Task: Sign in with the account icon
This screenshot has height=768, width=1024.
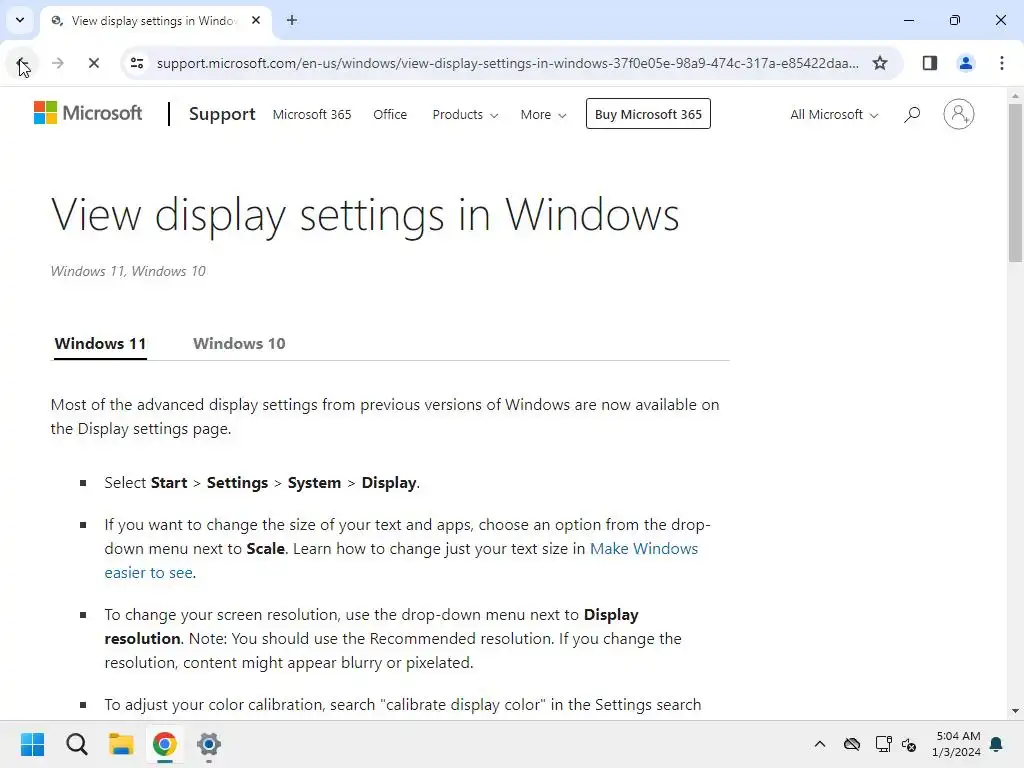Action: pos(958,114)
